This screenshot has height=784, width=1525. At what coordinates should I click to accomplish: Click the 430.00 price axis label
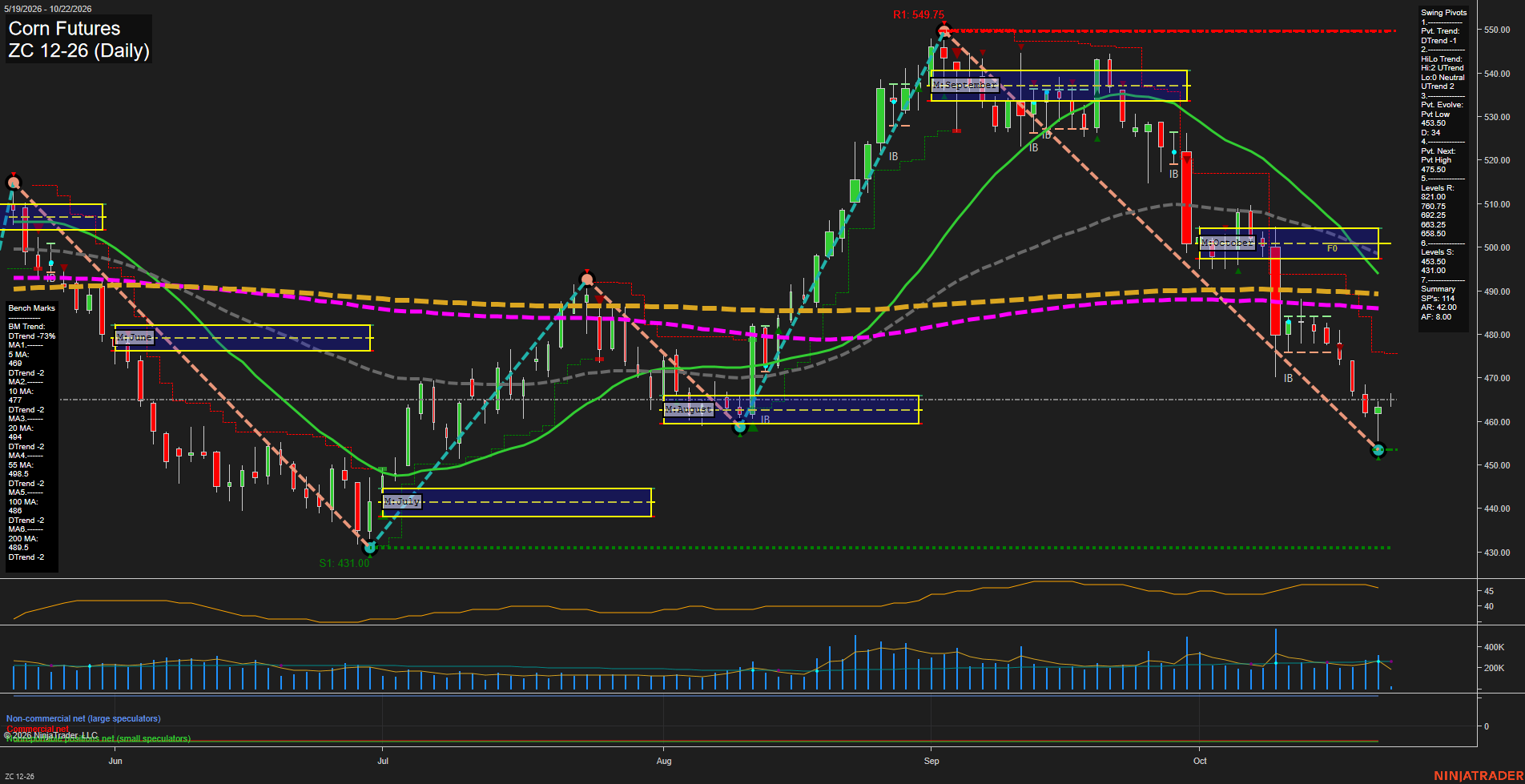click(x=1497, y=553)
